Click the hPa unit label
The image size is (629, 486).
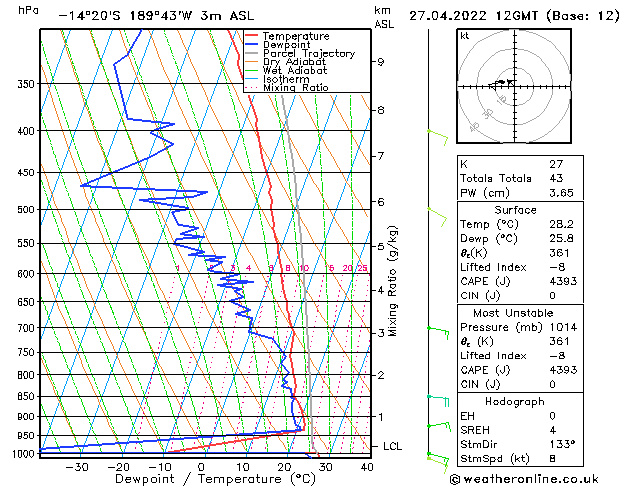click(28, 10)
